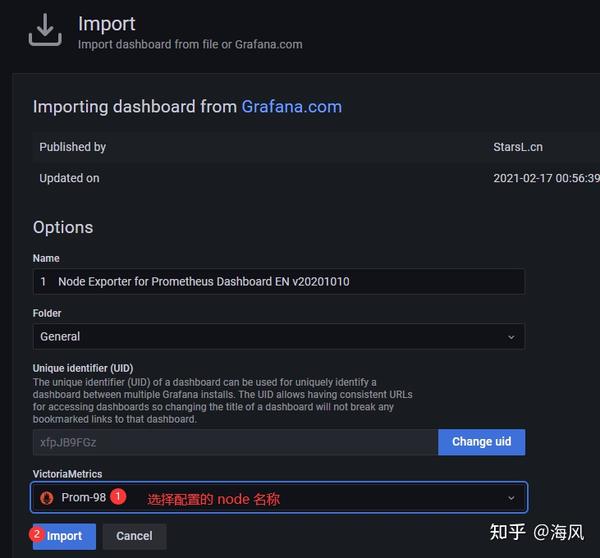Screen dimensions: 600x558
Task: Click the Cancel button
Action: pyautogui.click(x=134, y=537)
